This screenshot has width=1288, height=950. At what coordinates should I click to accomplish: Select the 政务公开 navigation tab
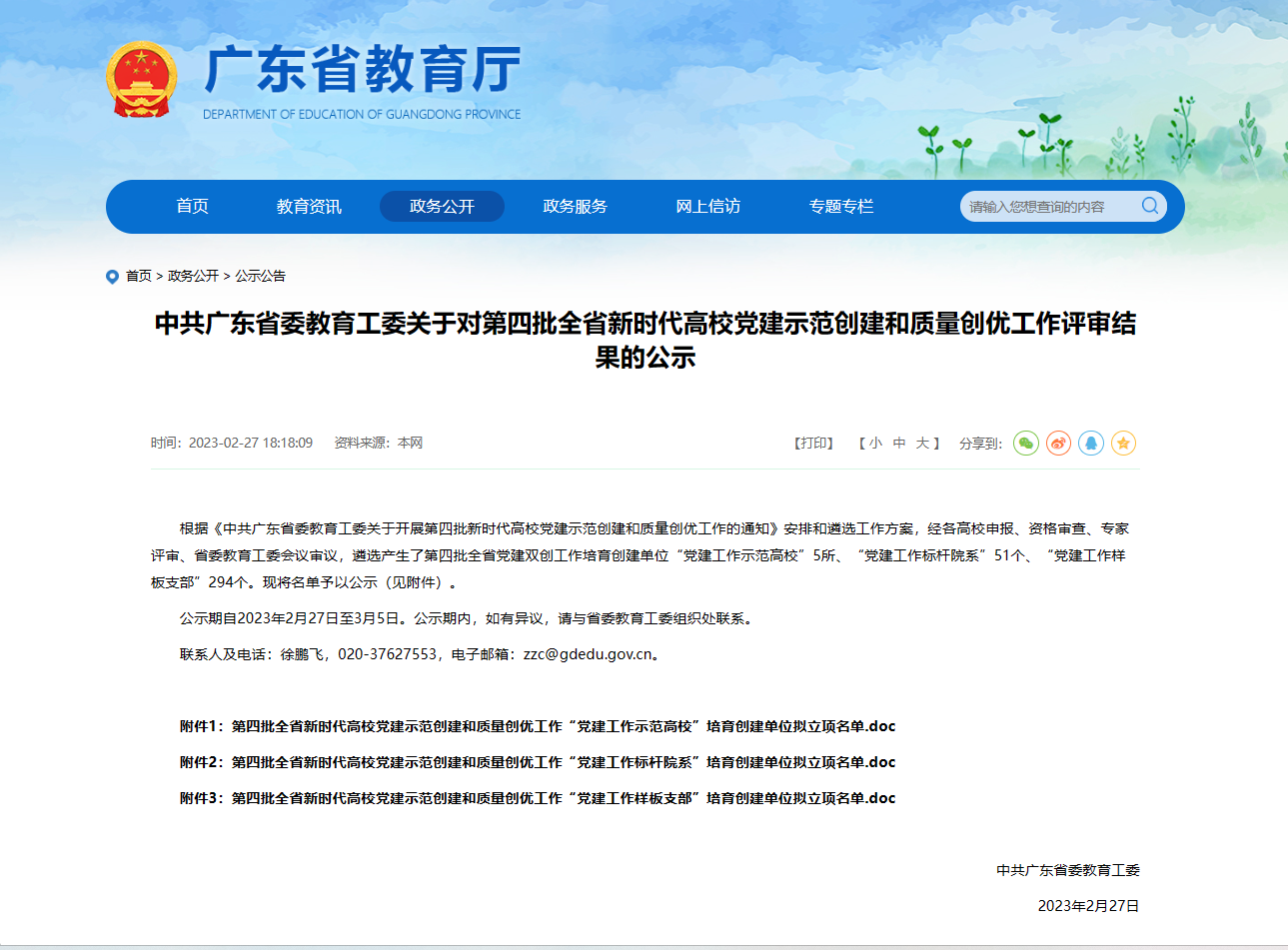442,206
